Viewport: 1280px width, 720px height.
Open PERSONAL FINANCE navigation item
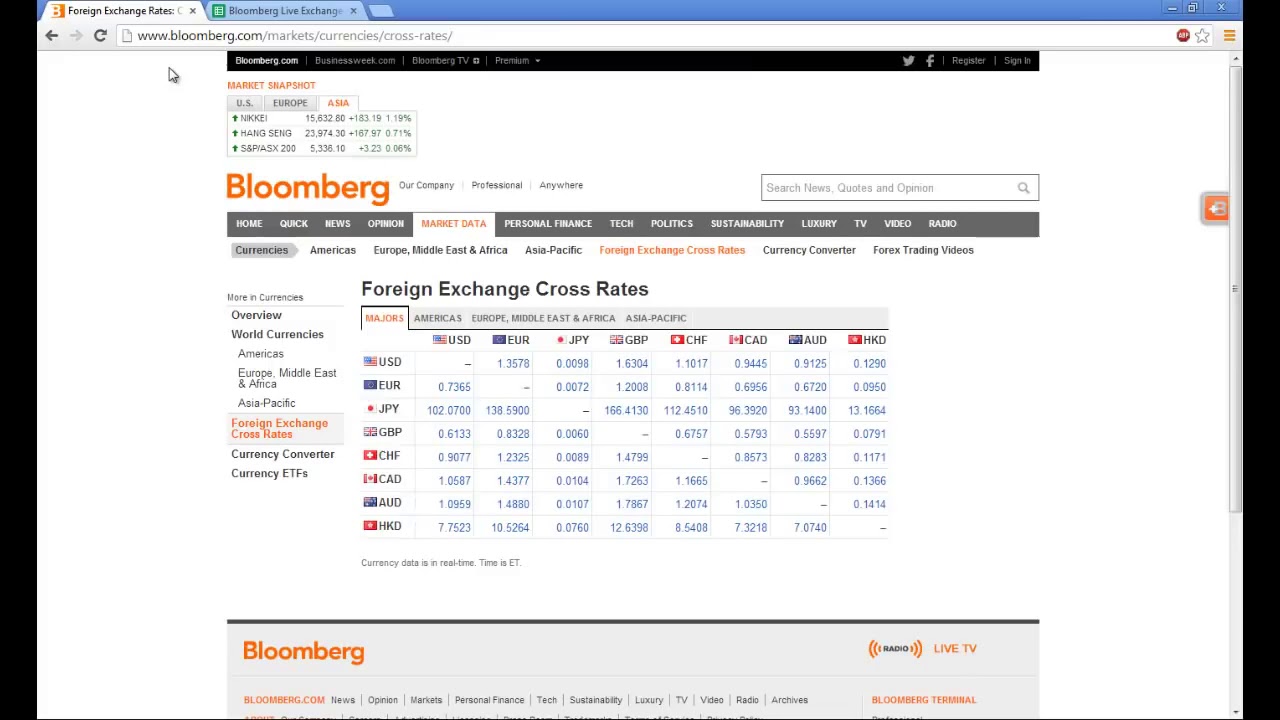tap(548, 224)
